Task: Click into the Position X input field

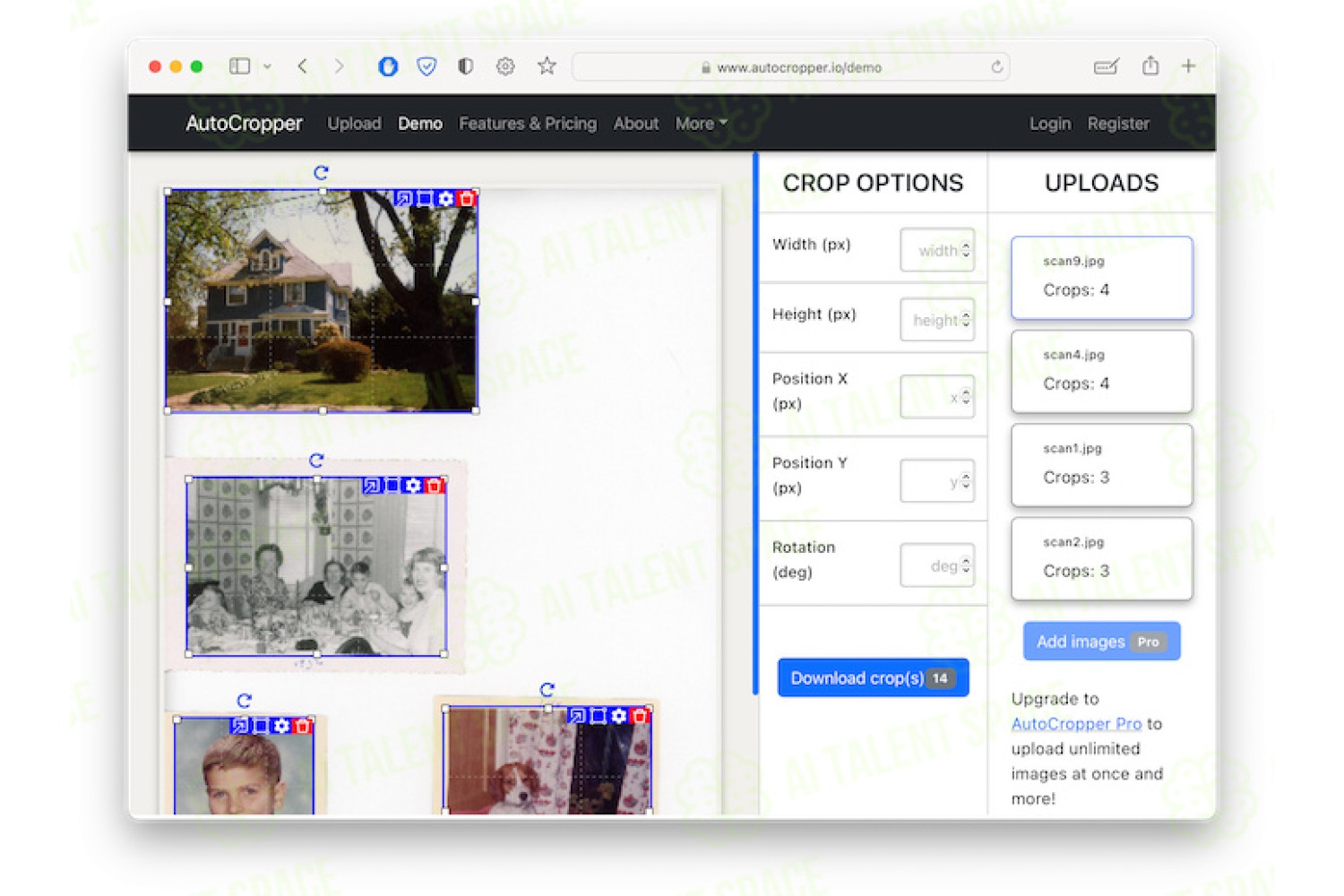Action: tap(936, 396)
